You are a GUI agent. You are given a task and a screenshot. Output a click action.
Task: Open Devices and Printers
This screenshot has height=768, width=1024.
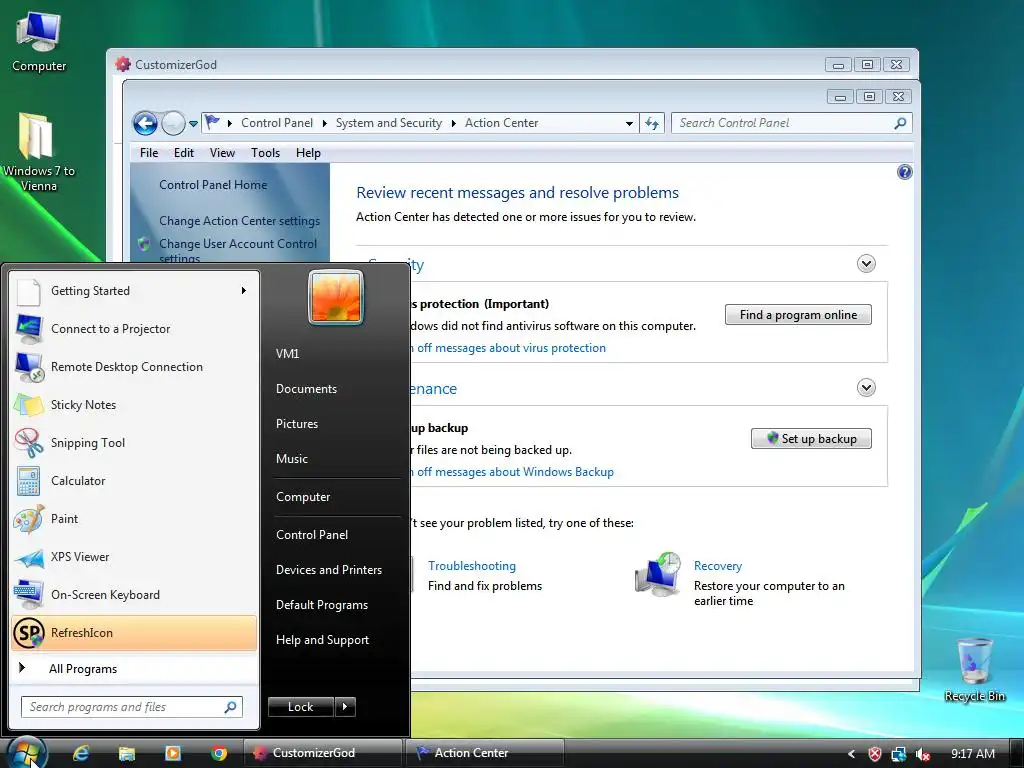point(328,569)
